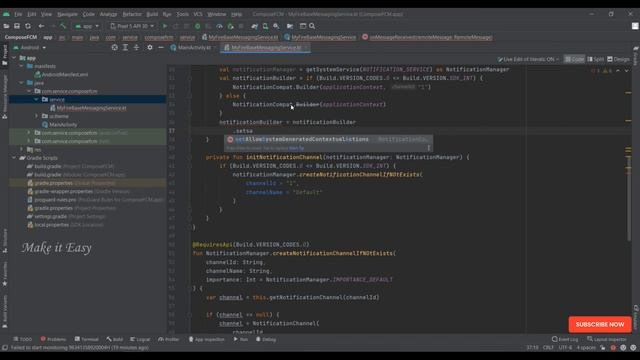The width and height of the screenshot is (640, 360).
Task: Open the Resource Manager side tab
Action: pyautogui.click(x=4, y=97)
